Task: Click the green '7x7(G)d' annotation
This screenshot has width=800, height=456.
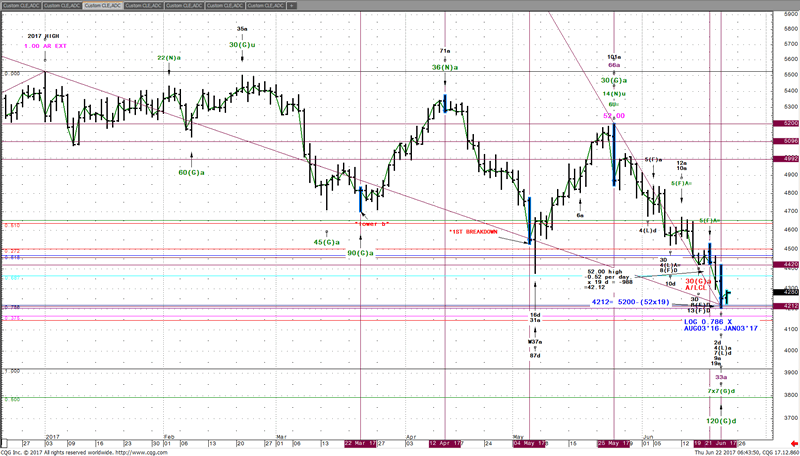Action: click(x=721, y=391)
